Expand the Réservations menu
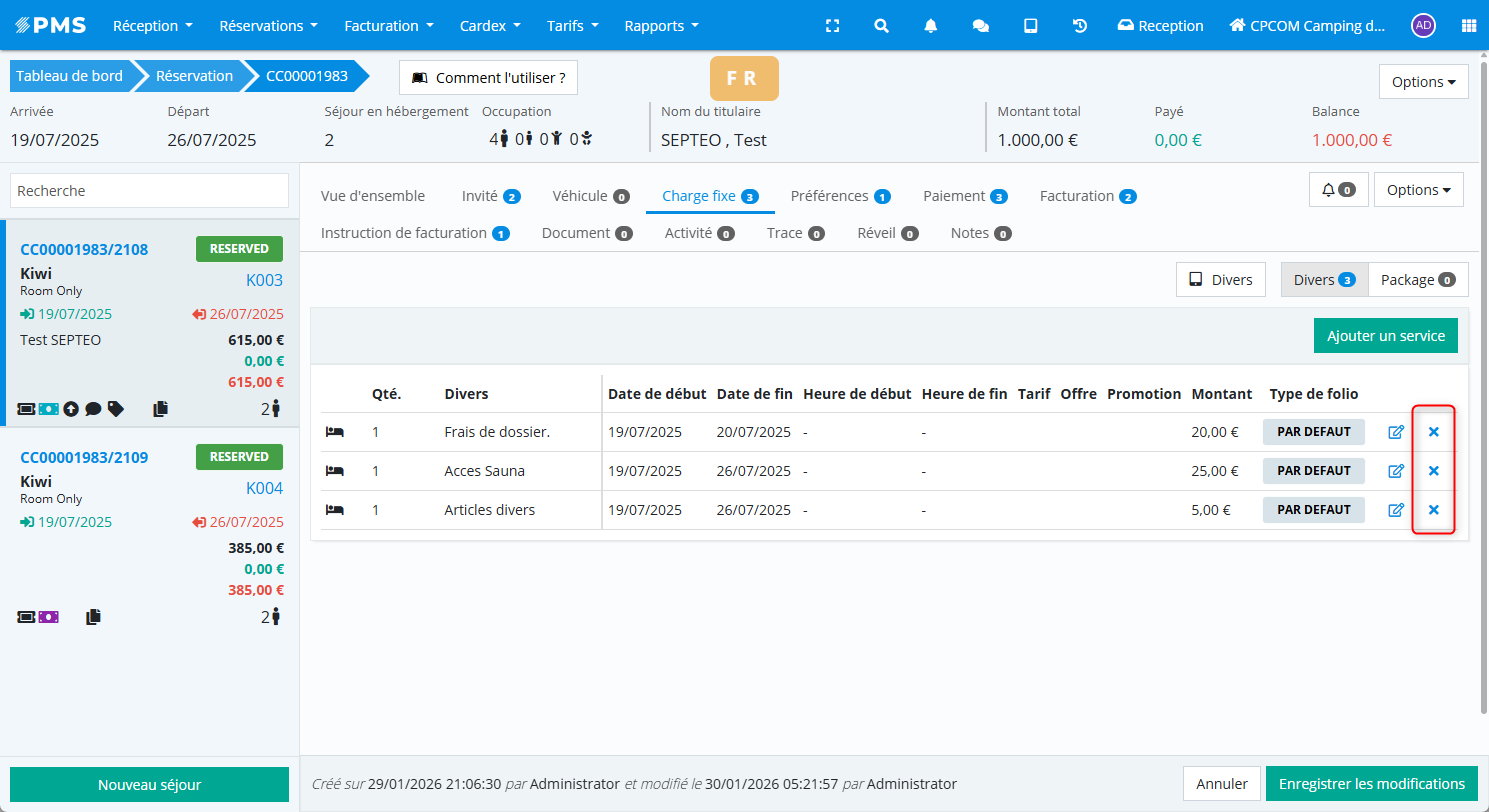The image size is (1489, 812). click(x=268, y=26)
